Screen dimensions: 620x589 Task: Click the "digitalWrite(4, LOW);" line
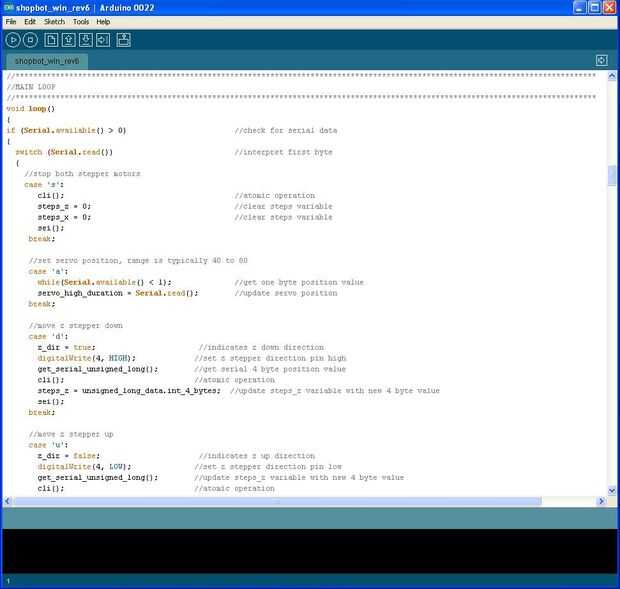pos(84,466)
